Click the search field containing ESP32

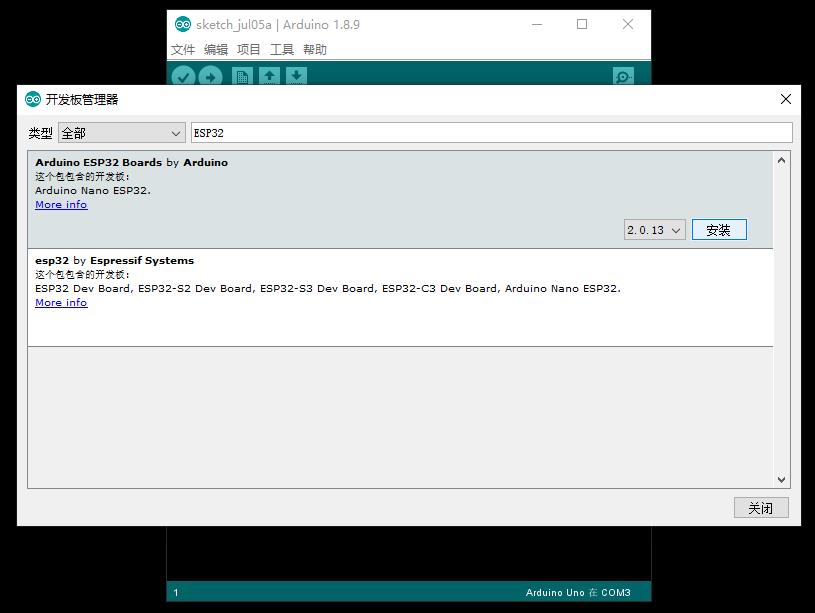tap(492, 133)
